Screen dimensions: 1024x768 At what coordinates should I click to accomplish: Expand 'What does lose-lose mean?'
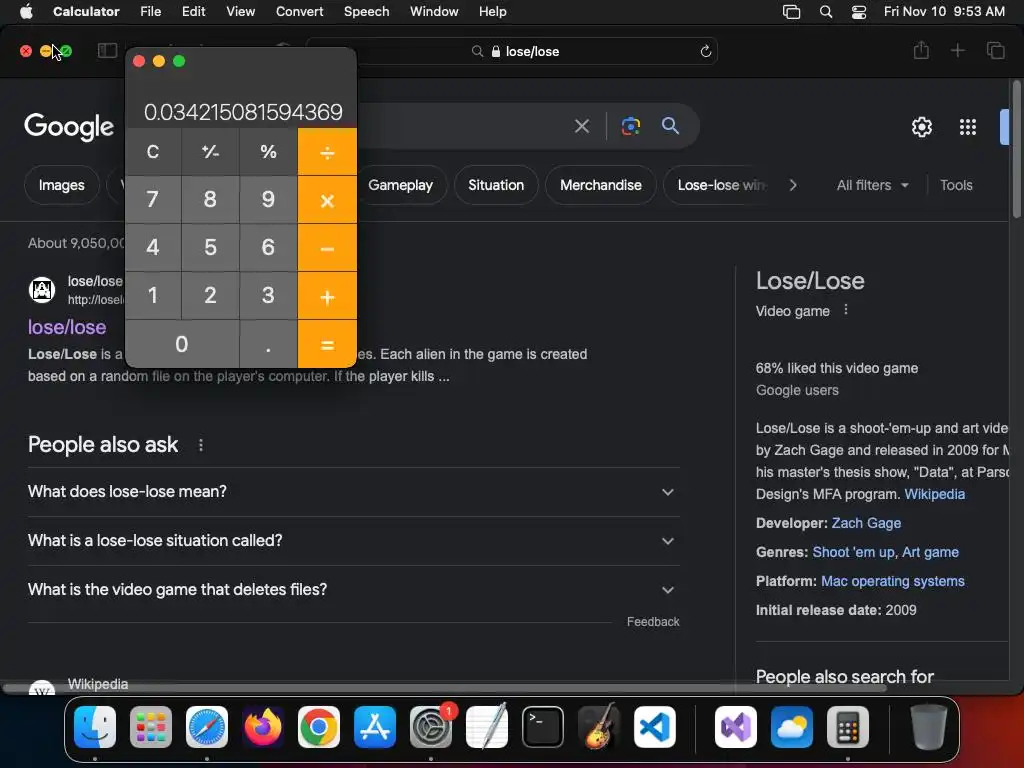(x=353, y=492)
